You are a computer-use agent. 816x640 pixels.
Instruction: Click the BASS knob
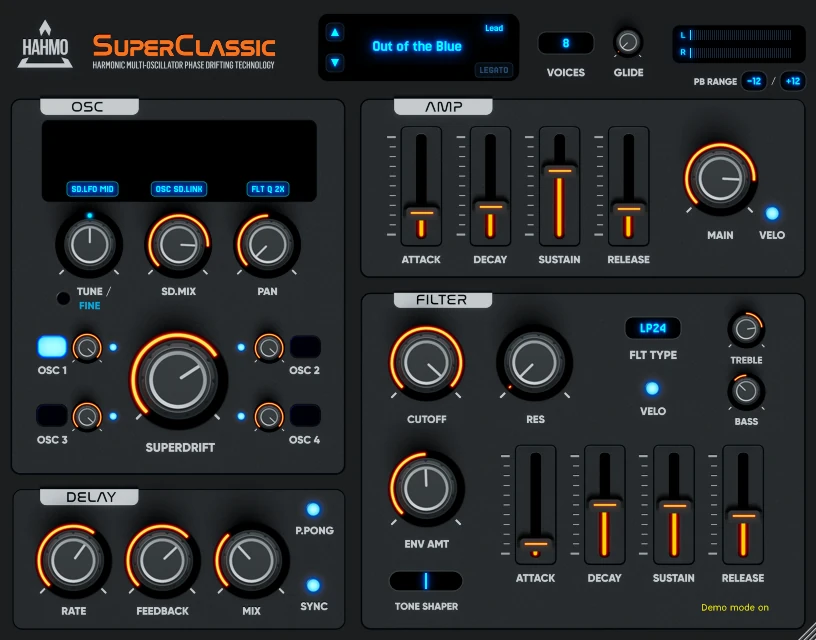pos(746,391)
